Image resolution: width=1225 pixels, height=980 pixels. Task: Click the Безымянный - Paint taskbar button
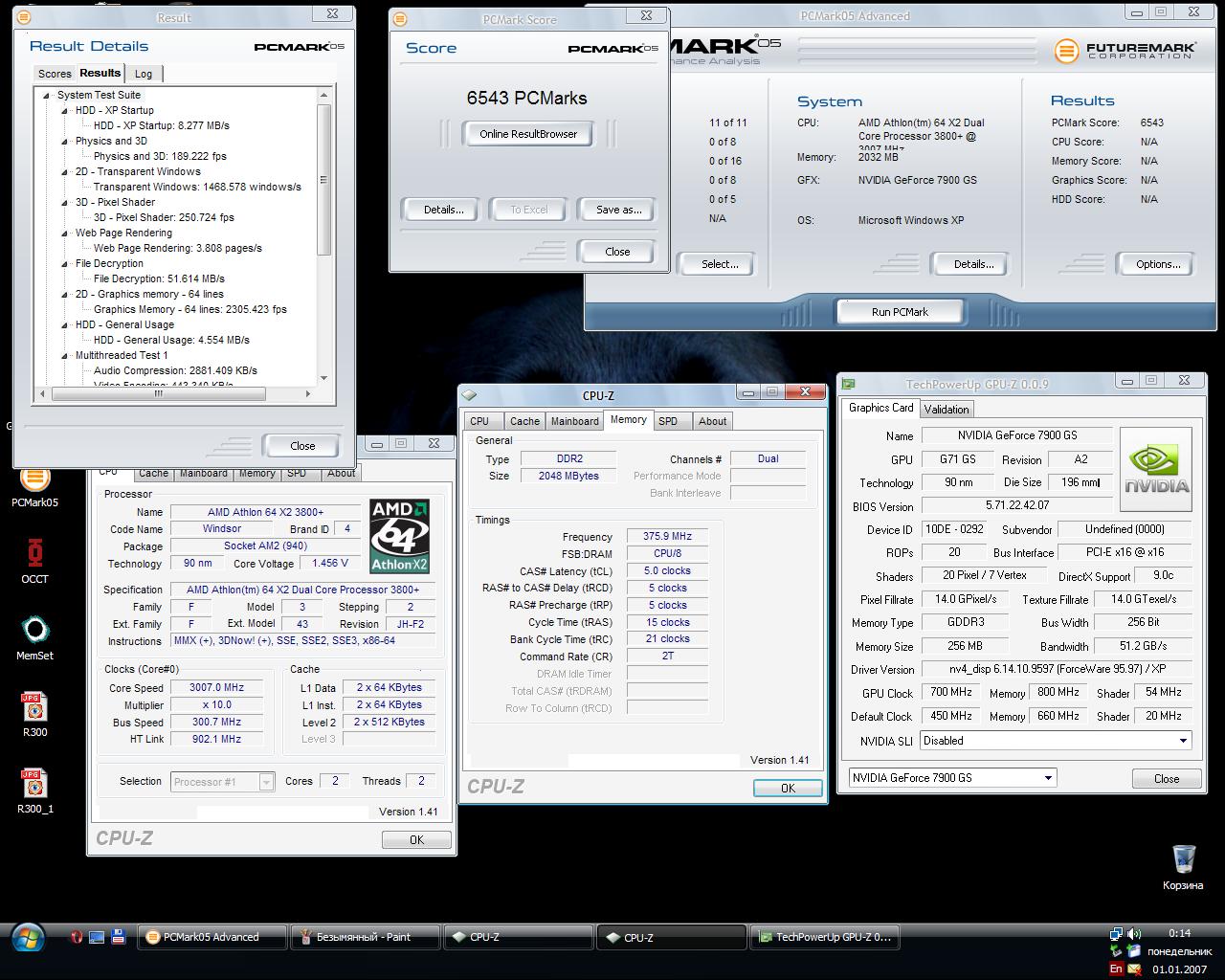[x=366, y=937]
